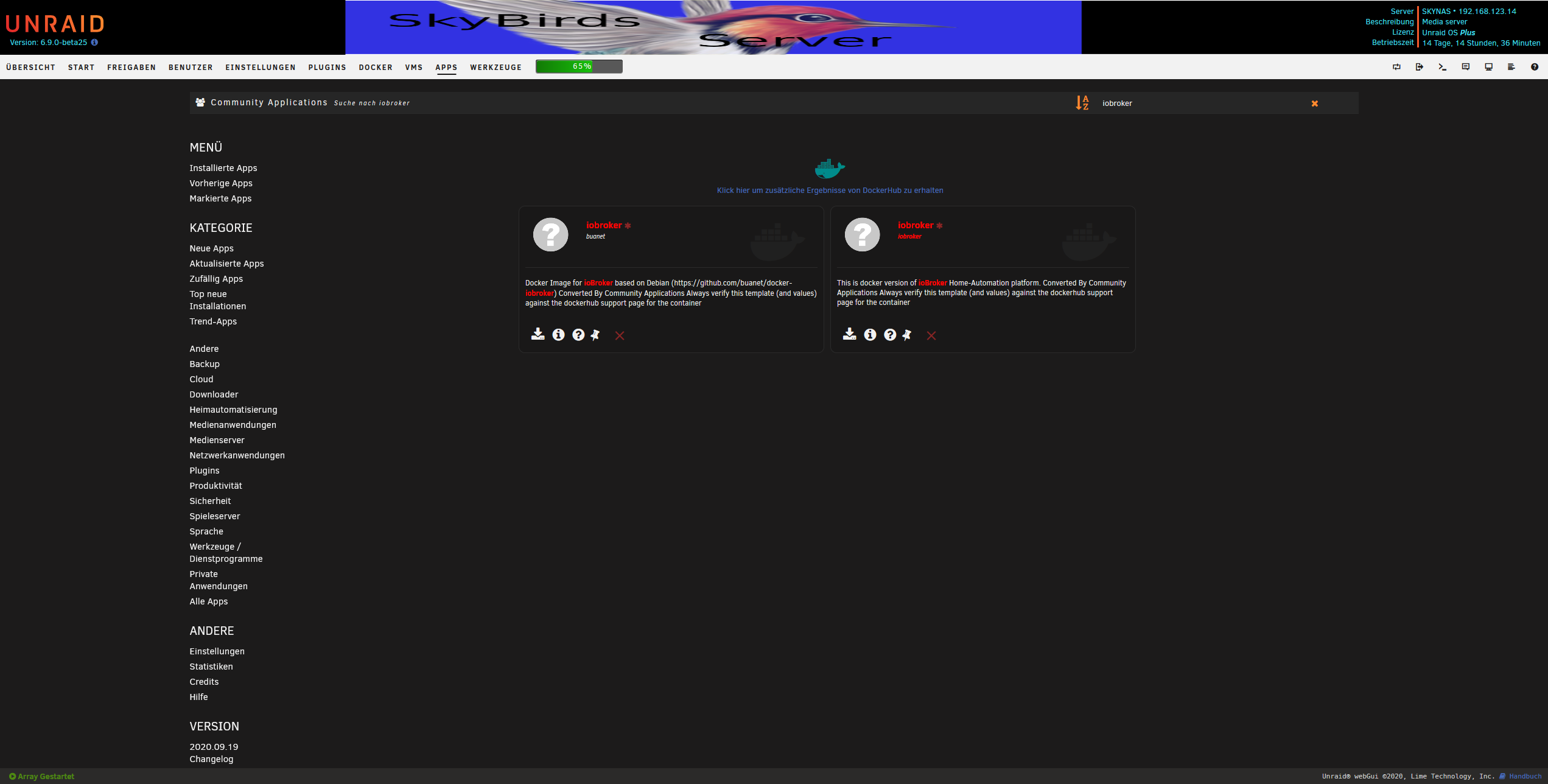Select the Trend-Apps category
1548x784 pixels.
pyautogui.click(x=213, y=321)
